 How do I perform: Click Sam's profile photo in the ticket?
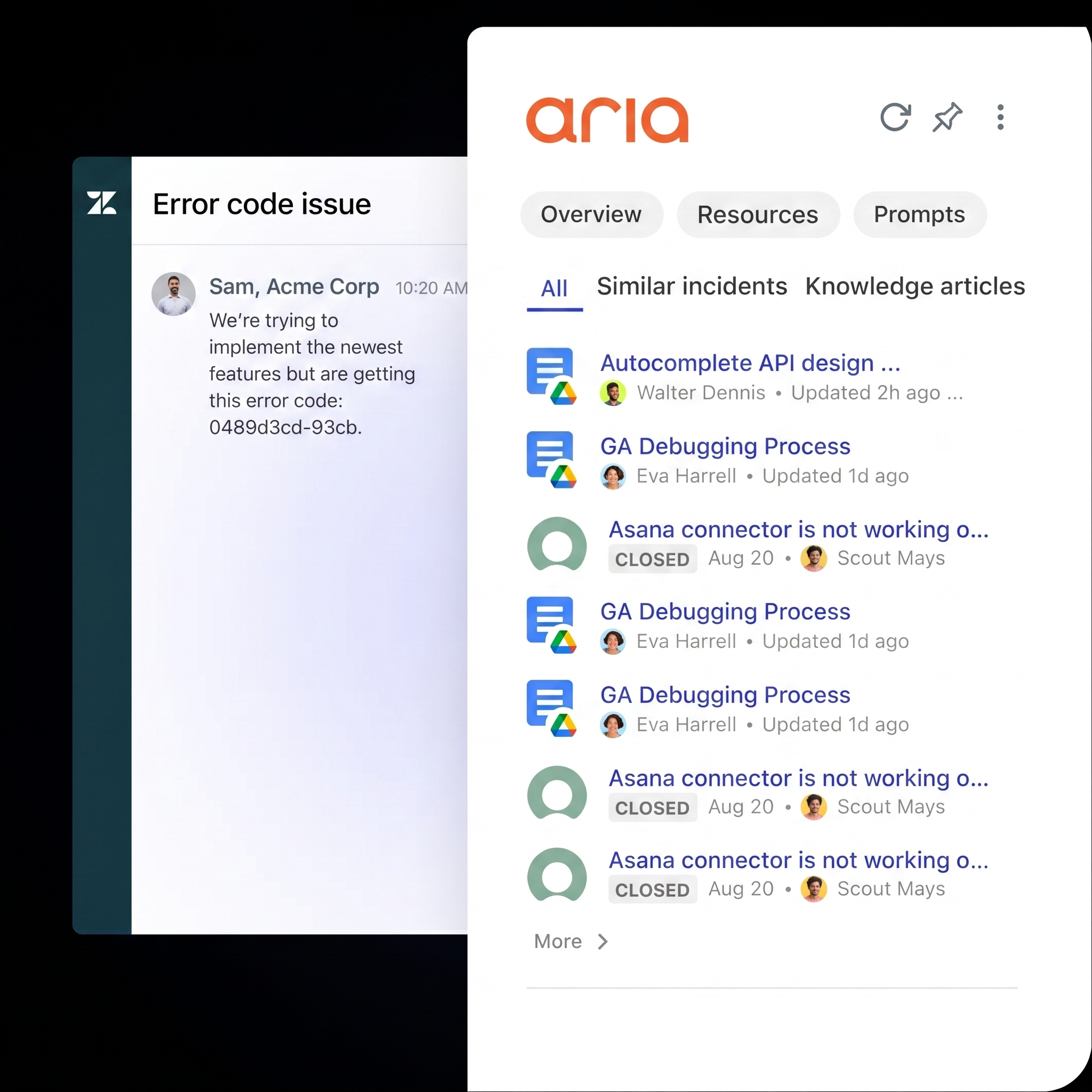click(x=173, y=294)
